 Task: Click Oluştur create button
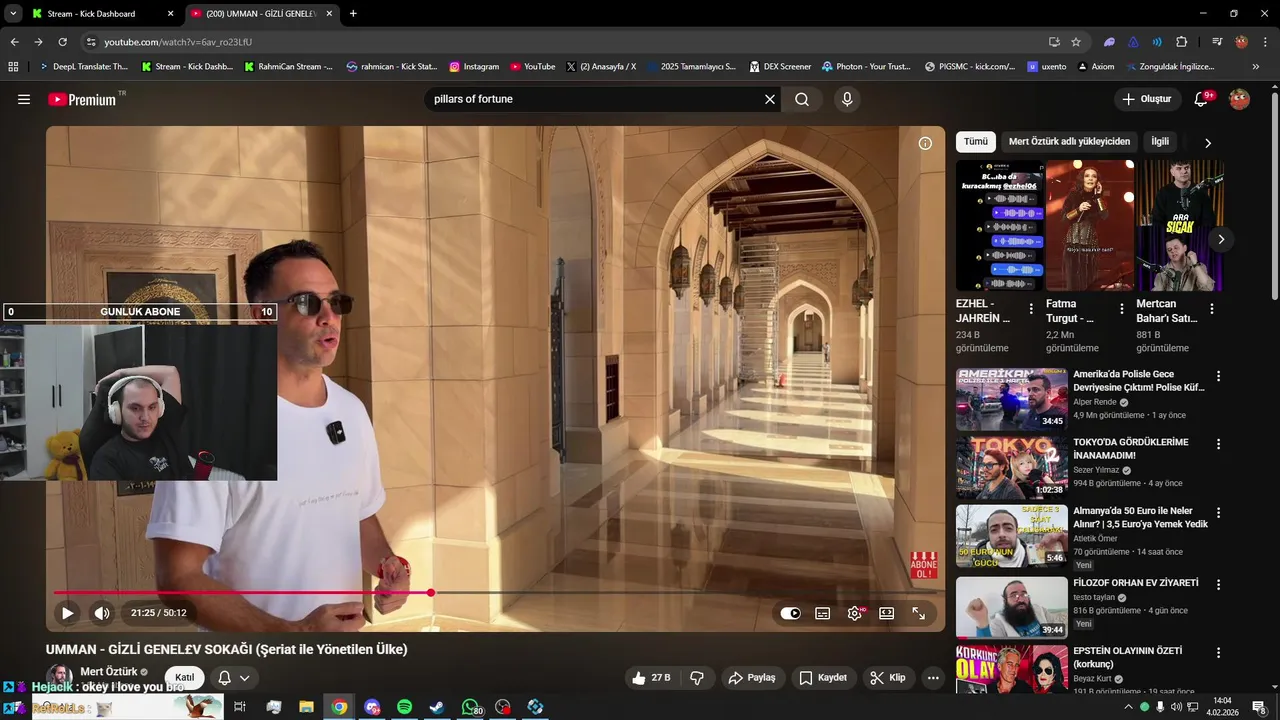[x=1146, y=99]
